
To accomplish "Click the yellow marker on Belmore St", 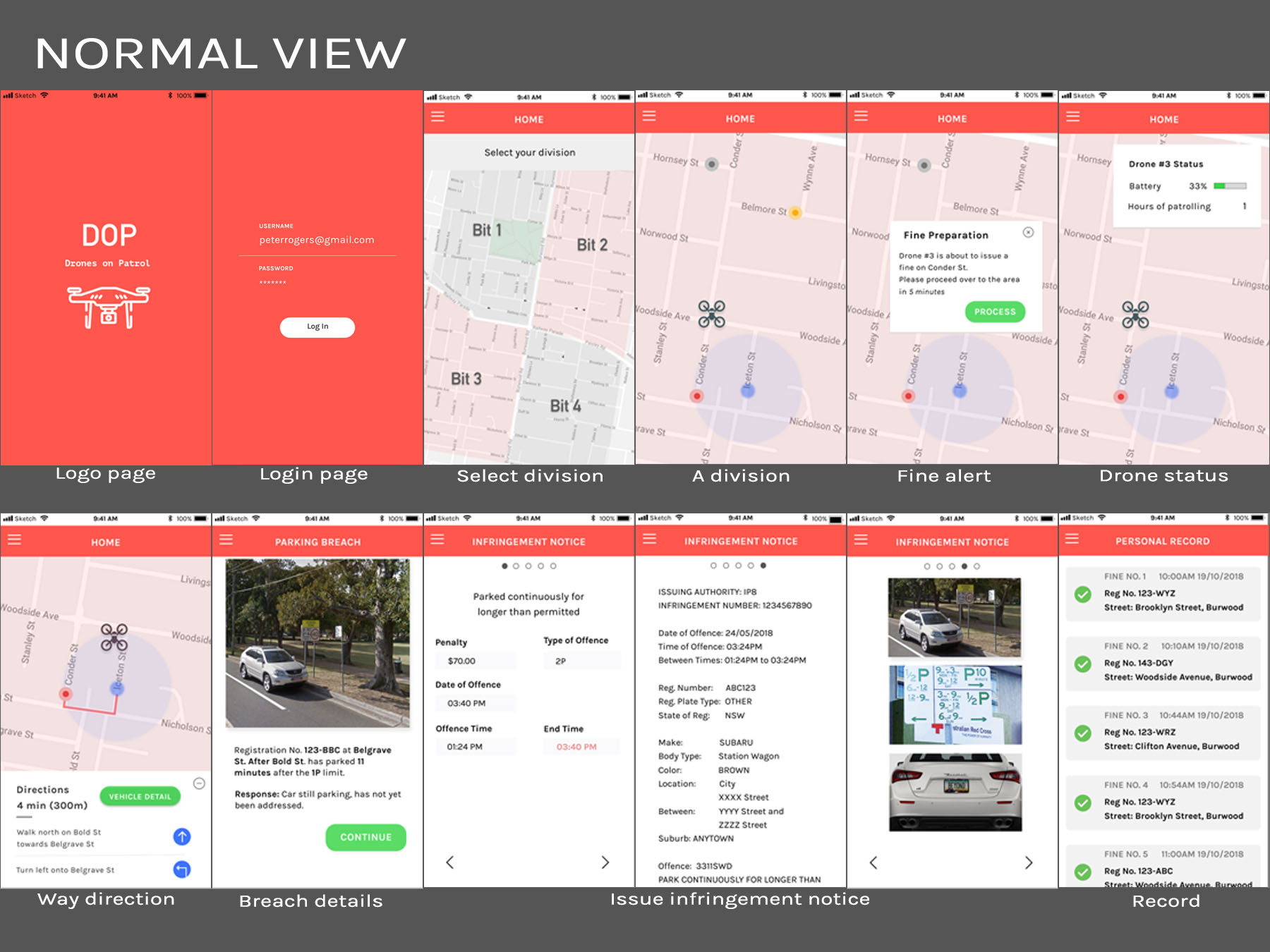I will click(795, 212).
